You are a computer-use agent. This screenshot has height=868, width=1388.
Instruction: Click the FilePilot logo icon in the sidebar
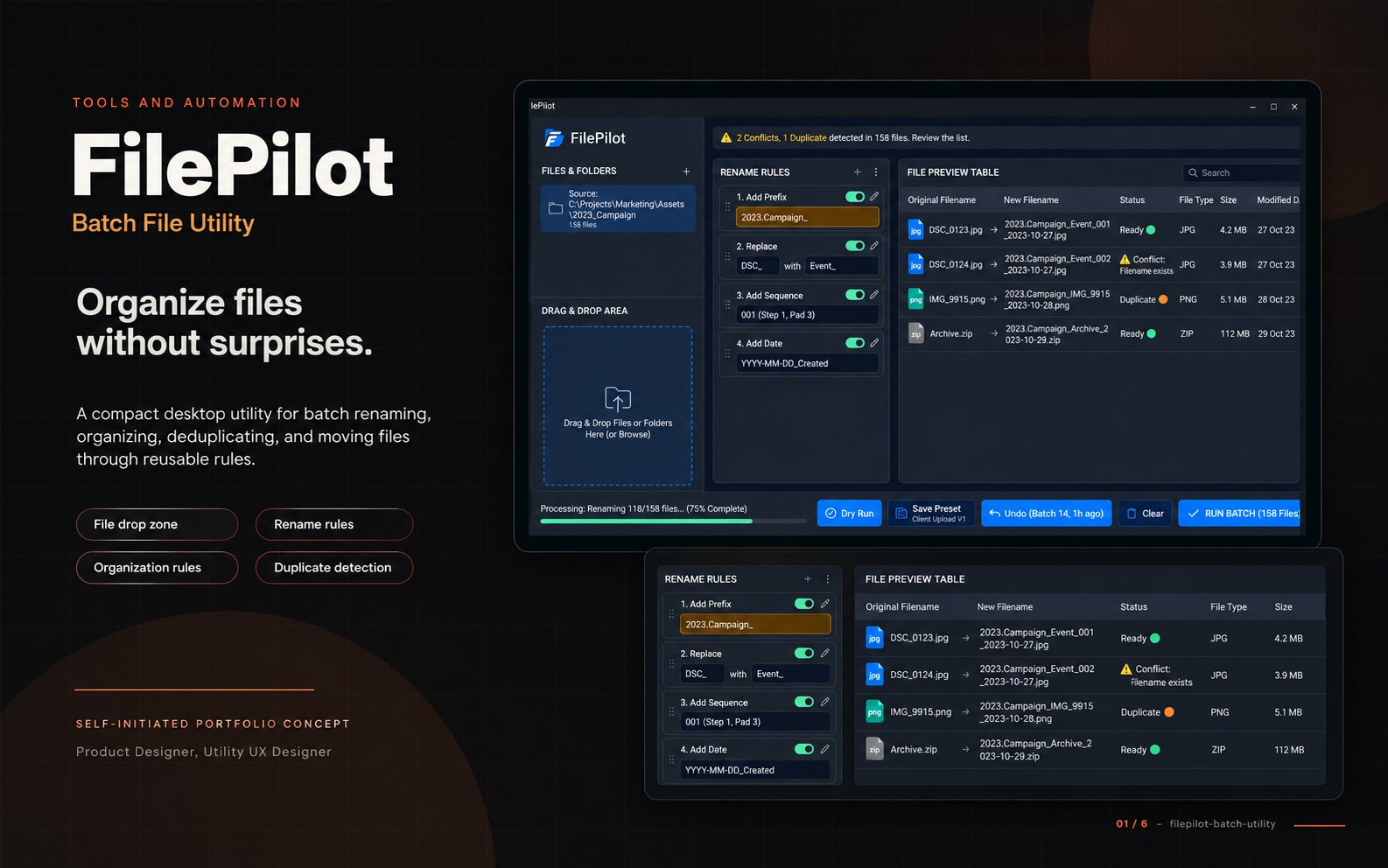click(x=553, y=138)
